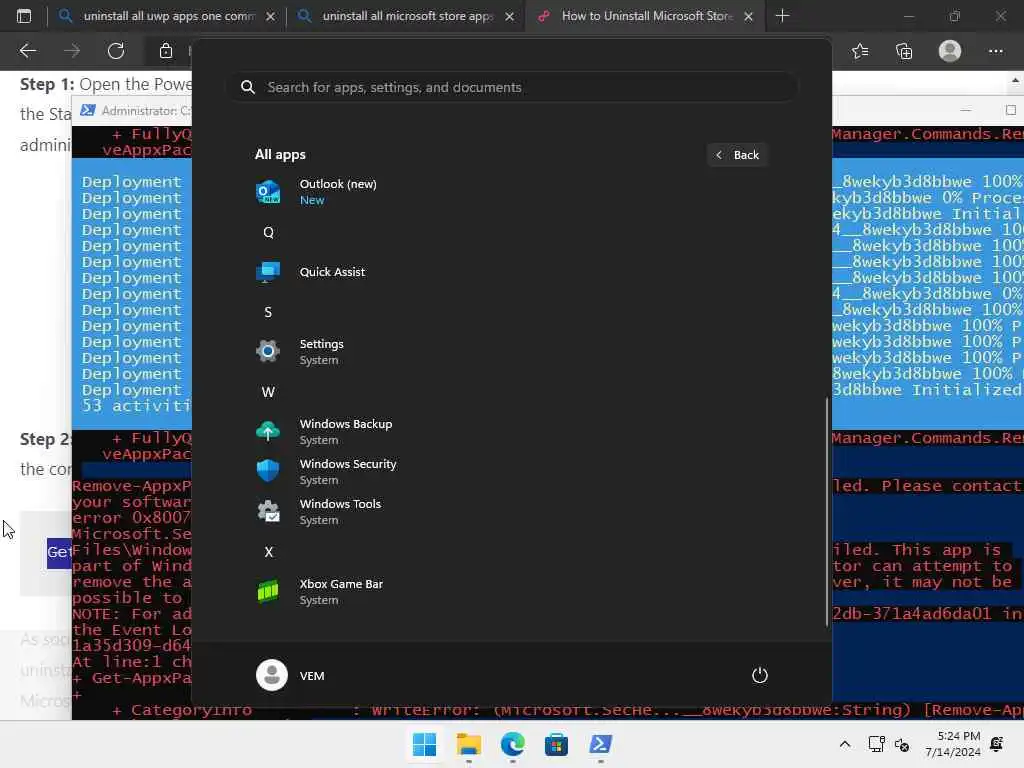Jump to letter X section header

268,552
